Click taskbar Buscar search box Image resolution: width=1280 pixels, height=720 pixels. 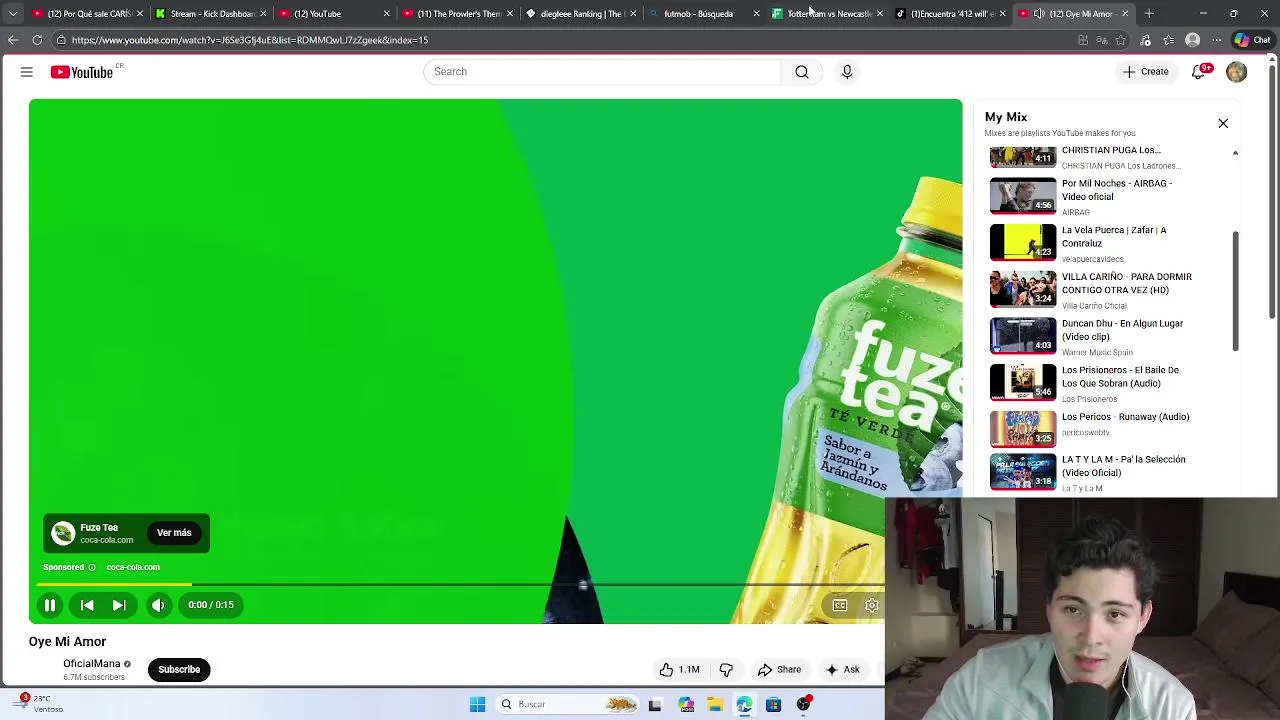click(568, 705)
